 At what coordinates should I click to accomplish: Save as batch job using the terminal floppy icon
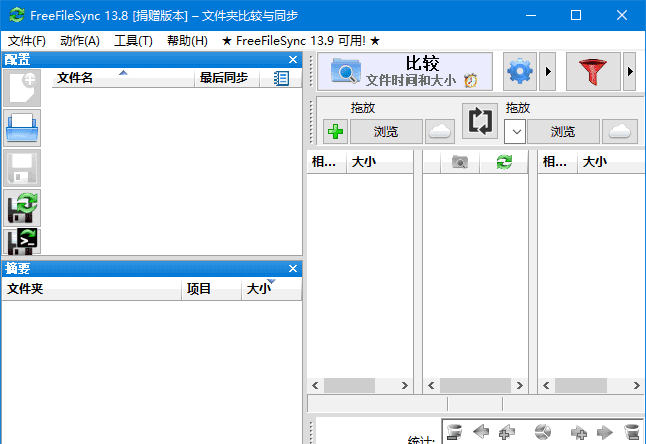(22, 242)
